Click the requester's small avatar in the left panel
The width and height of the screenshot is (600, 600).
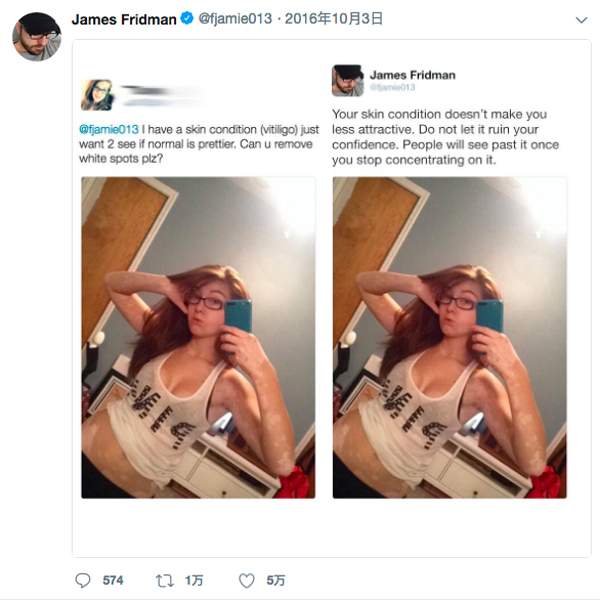click(x=97, y=95)
